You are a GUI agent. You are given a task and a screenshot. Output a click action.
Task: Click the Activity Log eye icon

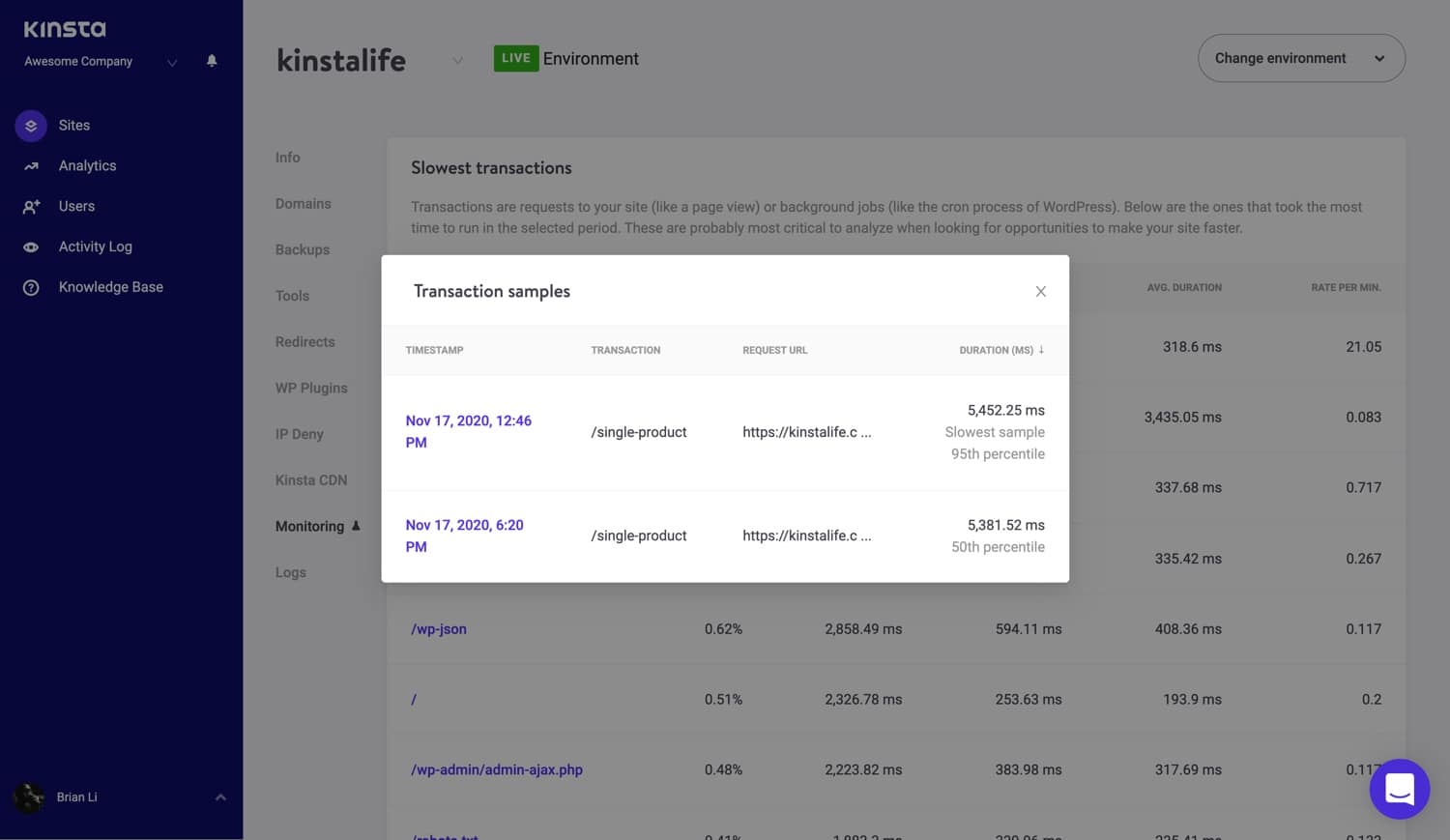(31, 247)
